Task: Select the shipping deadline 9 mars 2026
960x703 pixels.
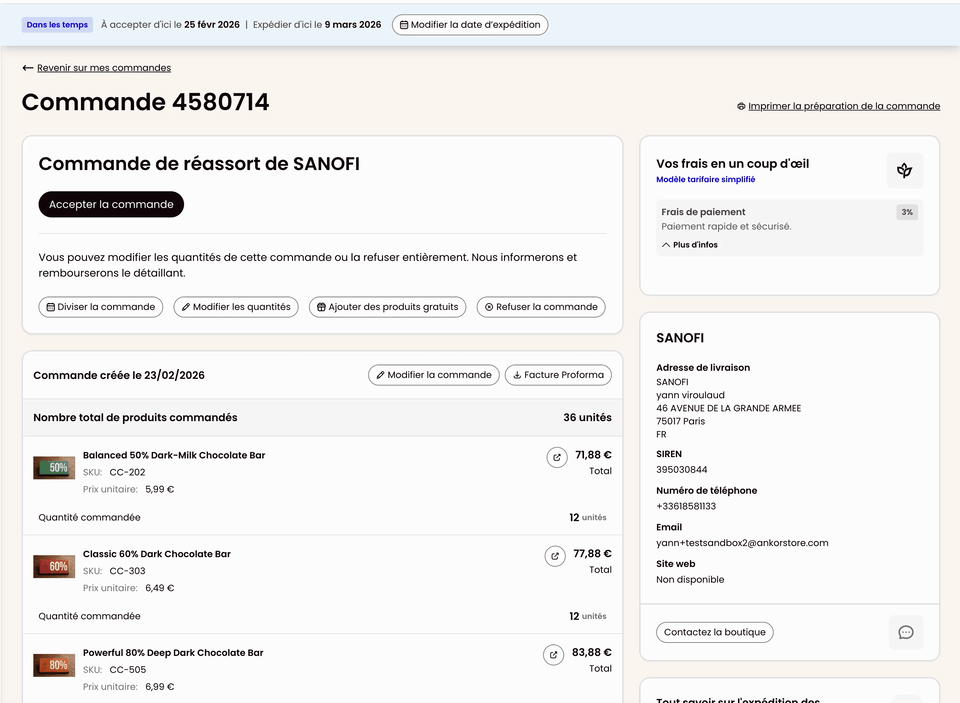Action: point(353,25)
